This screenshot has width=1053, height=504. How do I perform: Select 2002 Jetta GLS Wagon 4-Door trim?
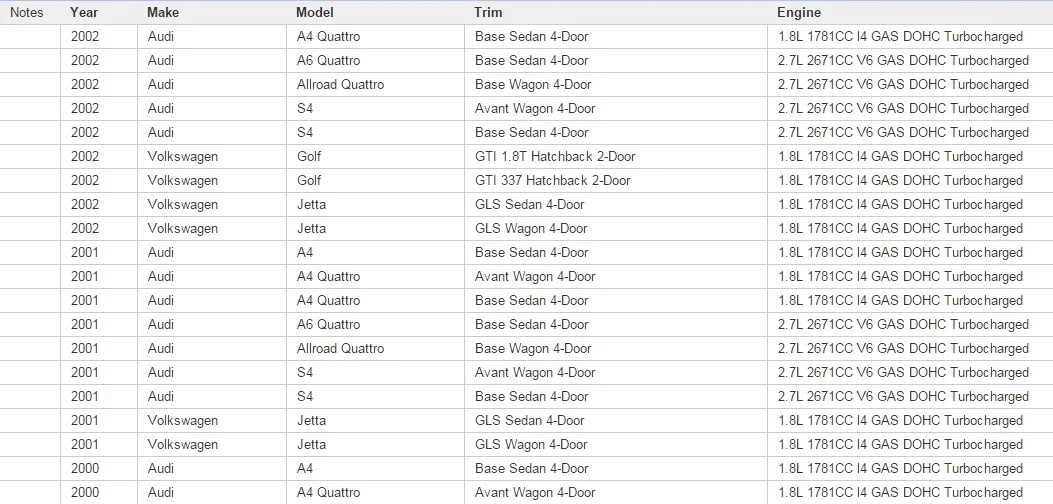616,228
